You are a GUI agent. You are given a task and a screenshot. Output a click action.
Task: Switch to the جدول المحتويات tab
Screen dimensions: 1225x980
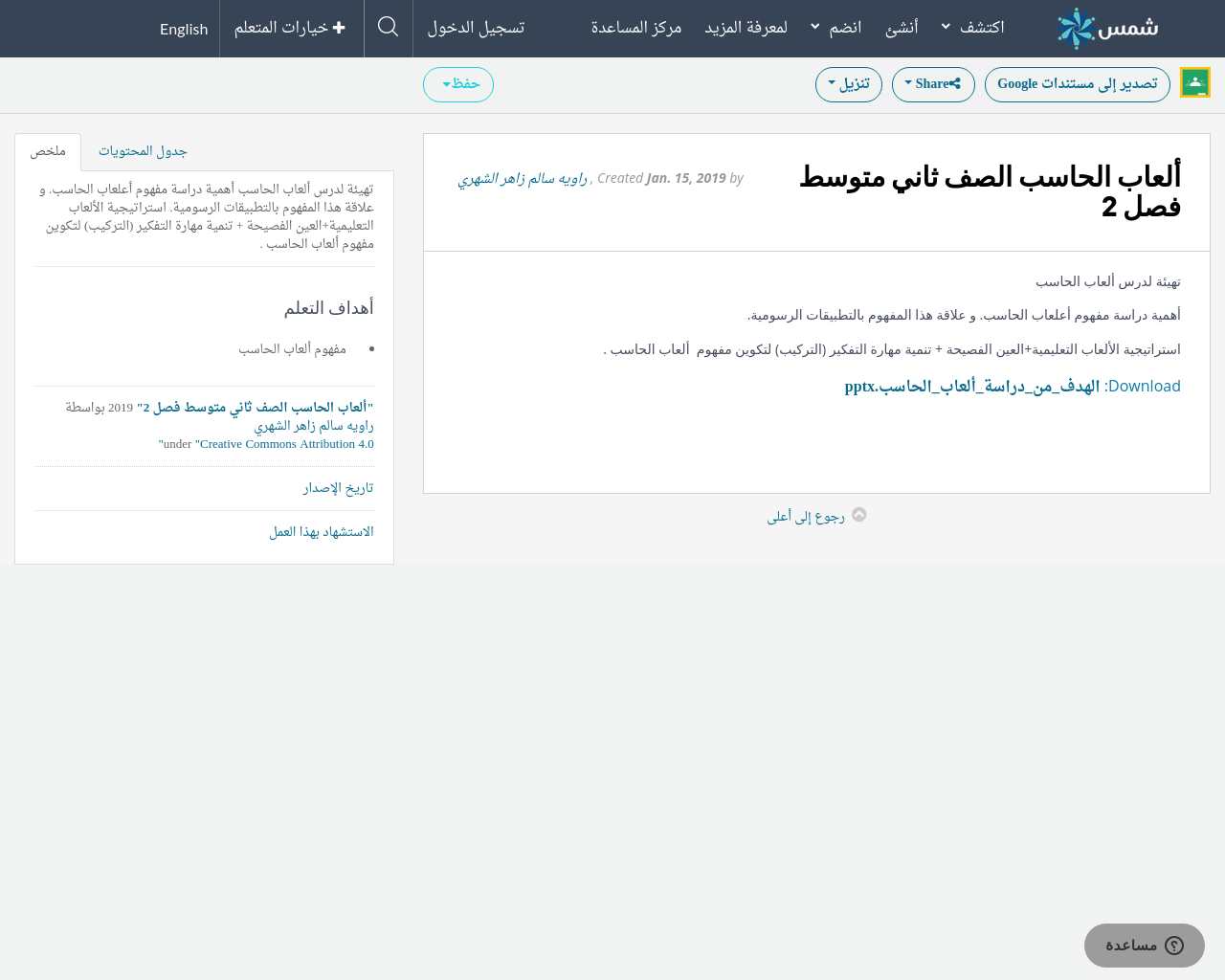click(143, 151)
